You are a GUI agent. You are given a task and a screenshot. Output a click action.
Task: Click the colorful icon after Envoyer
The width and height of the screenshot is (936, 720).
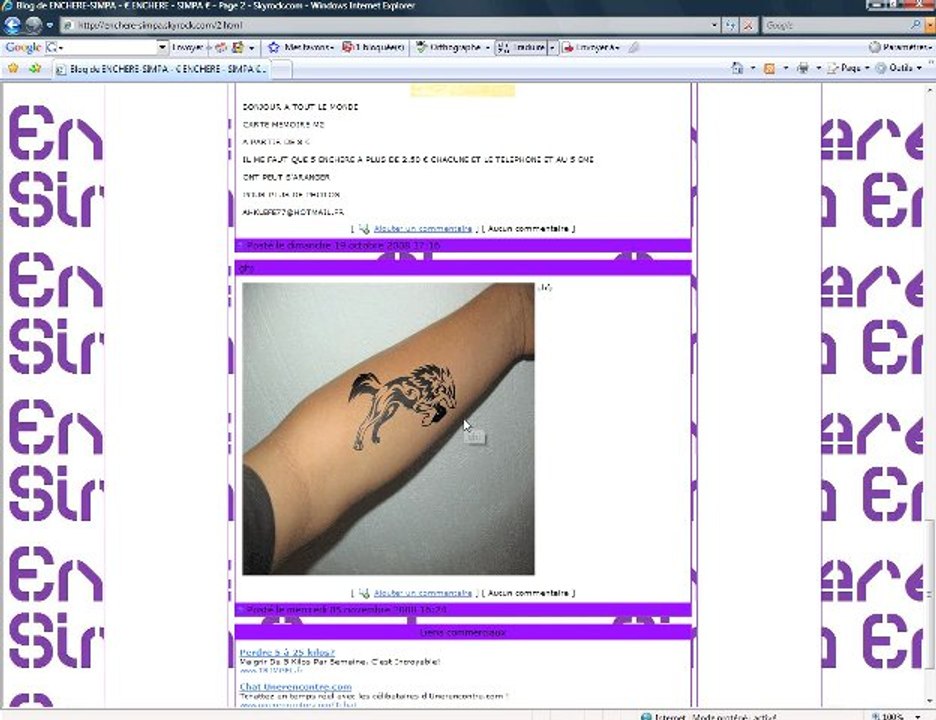click(x=221, y=47)
